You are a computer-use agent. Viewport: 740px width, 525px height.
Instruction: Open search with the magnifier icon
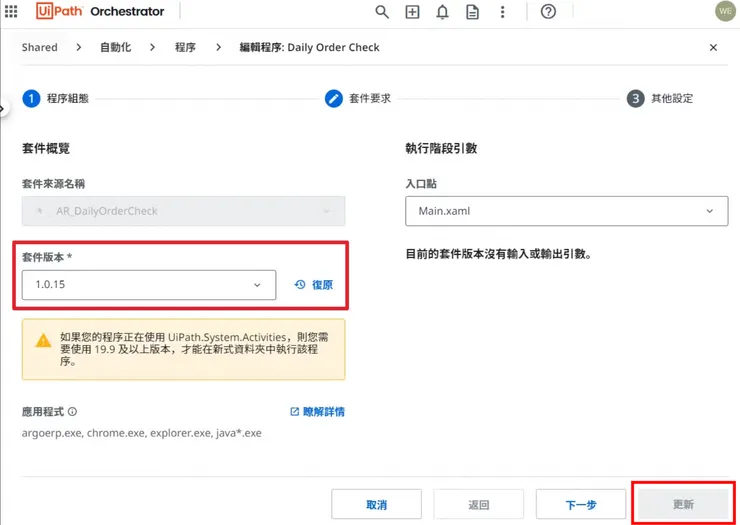pyautogui.click(x=382, y=12)
